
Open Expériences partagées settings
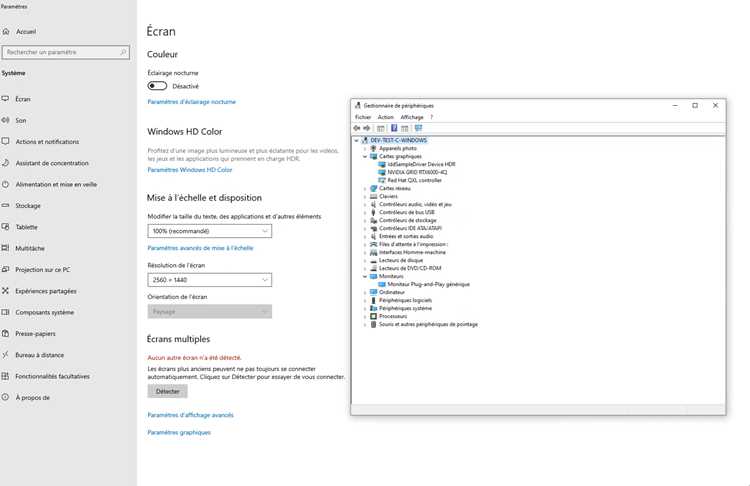(46, 291)
